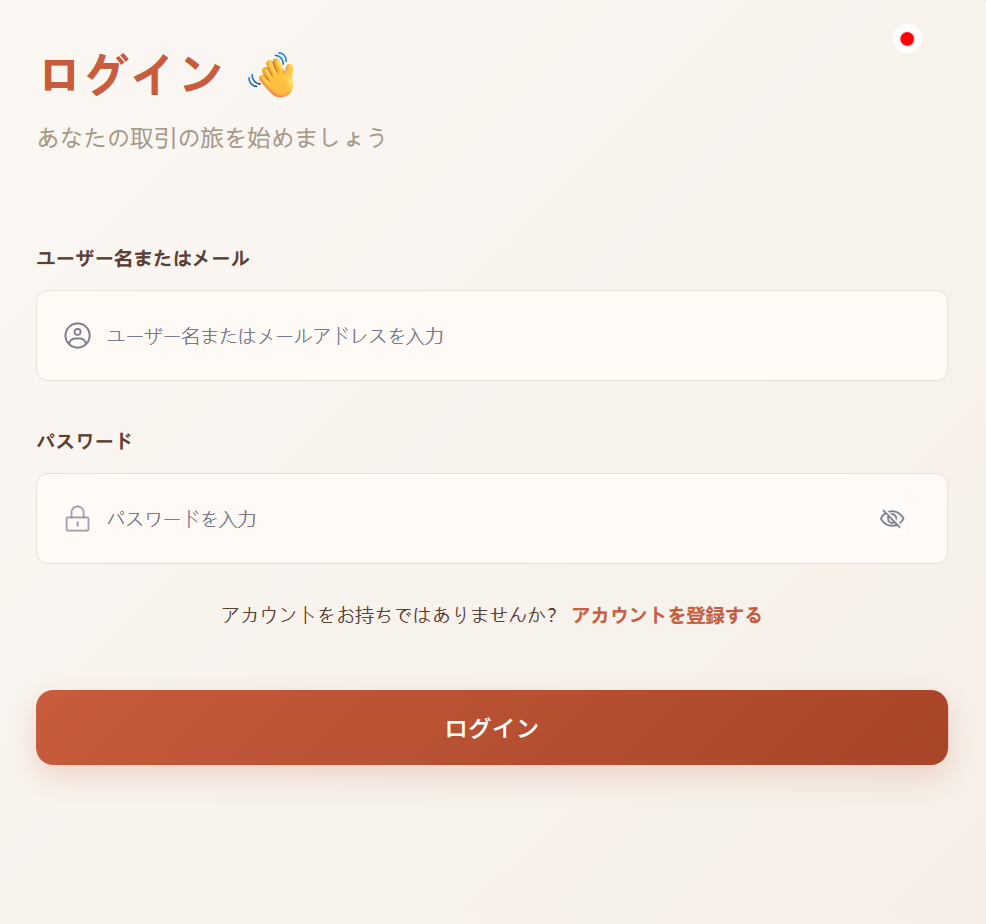Click the ログイン page heading
Viewport: 986px width, 924px height.
point(130,75)
